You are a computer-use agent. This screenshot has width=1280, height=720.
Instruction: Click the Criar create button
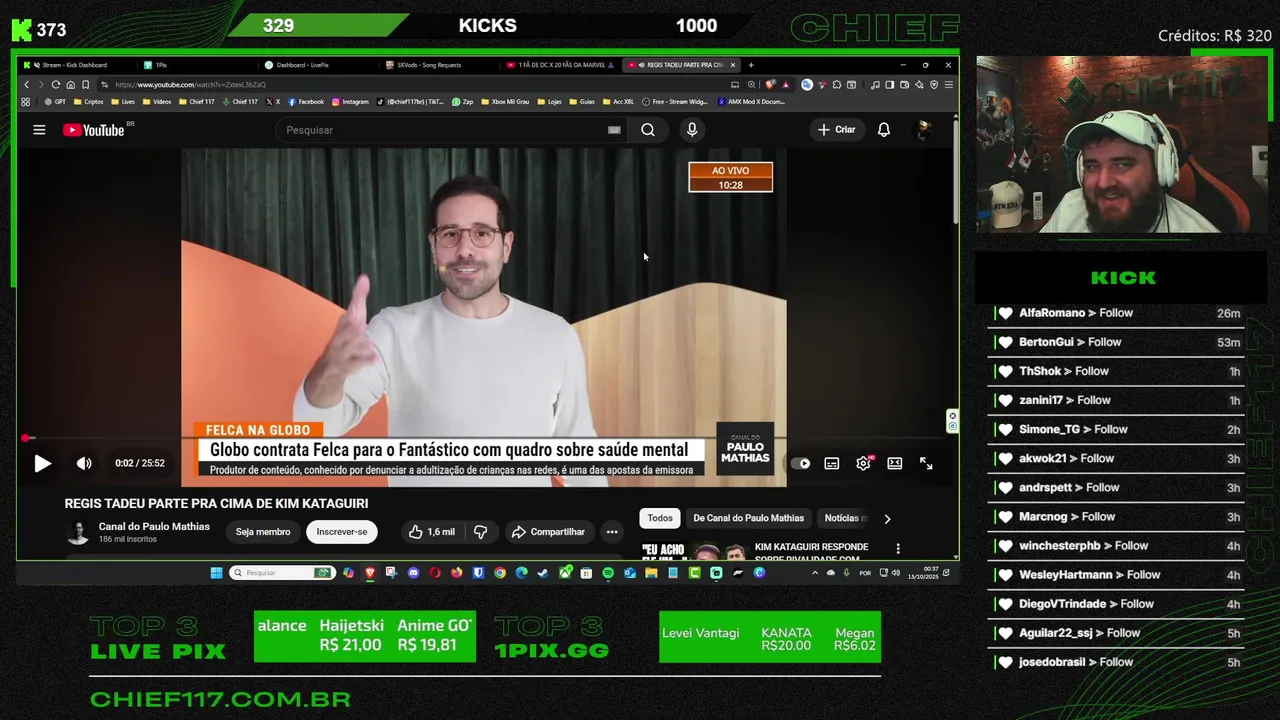click(836, 130)
